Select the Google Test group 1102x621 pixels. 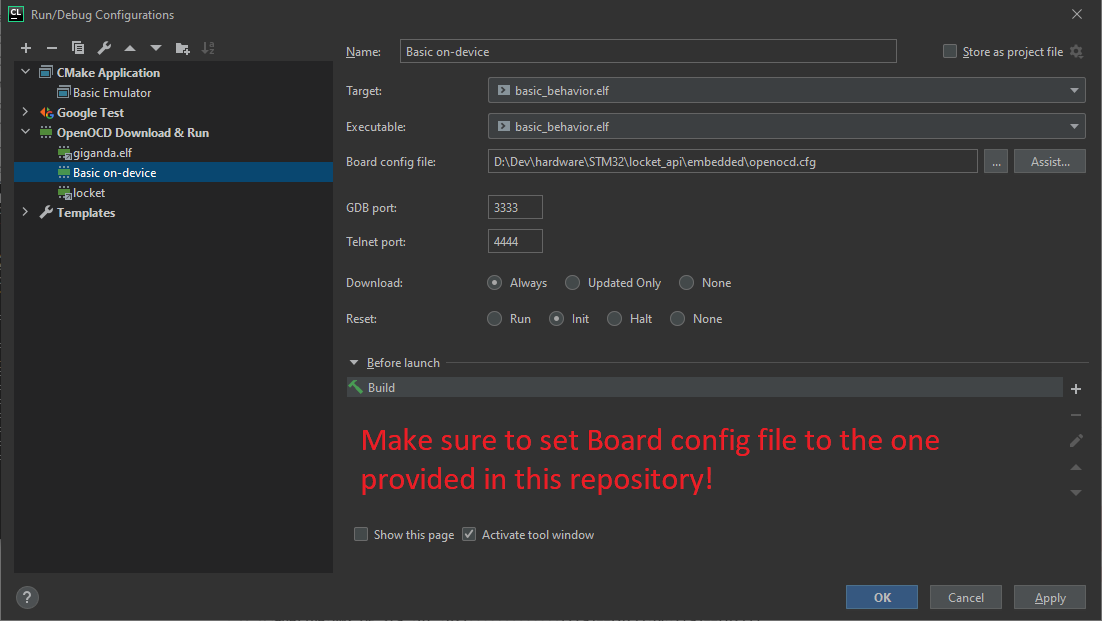pyautogui.click(x=90, y=112)
